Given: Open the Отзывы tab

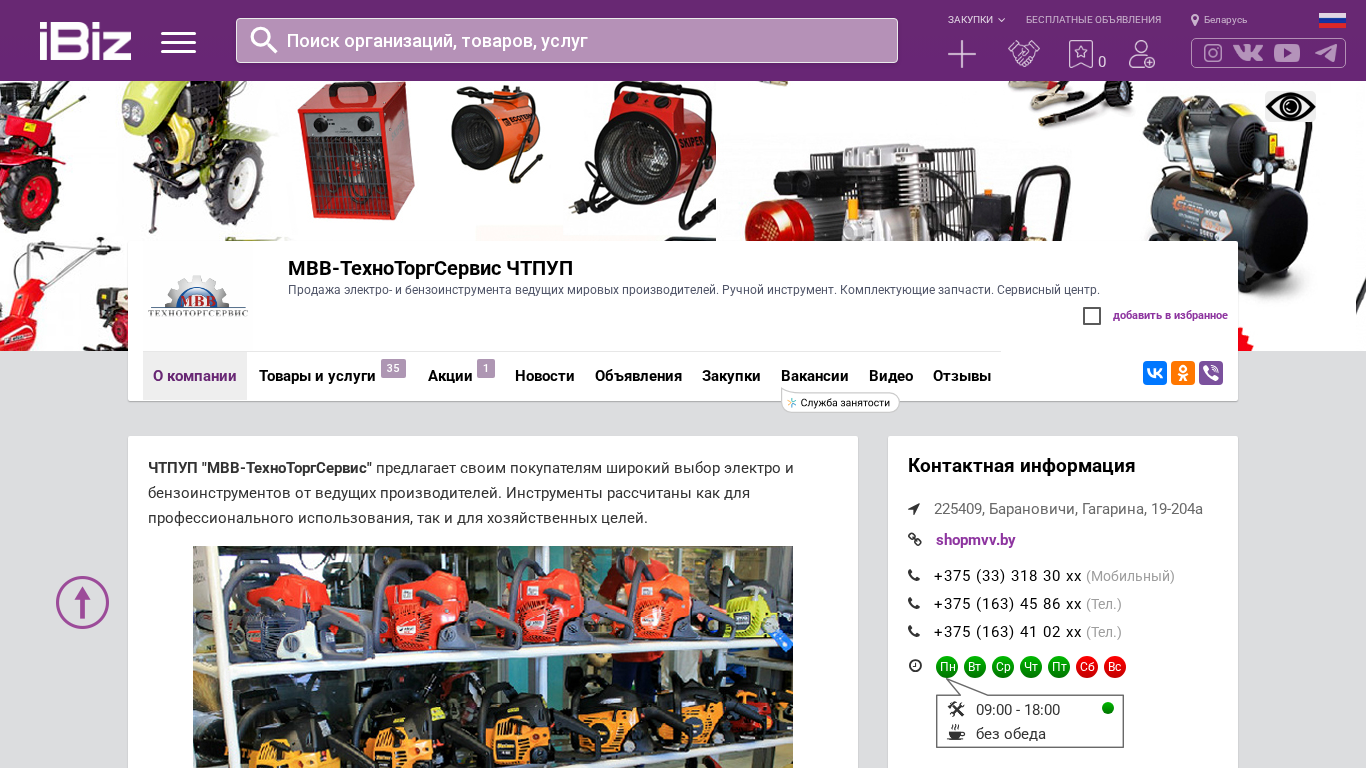Looking at the screenshot, I should point(962,376).
